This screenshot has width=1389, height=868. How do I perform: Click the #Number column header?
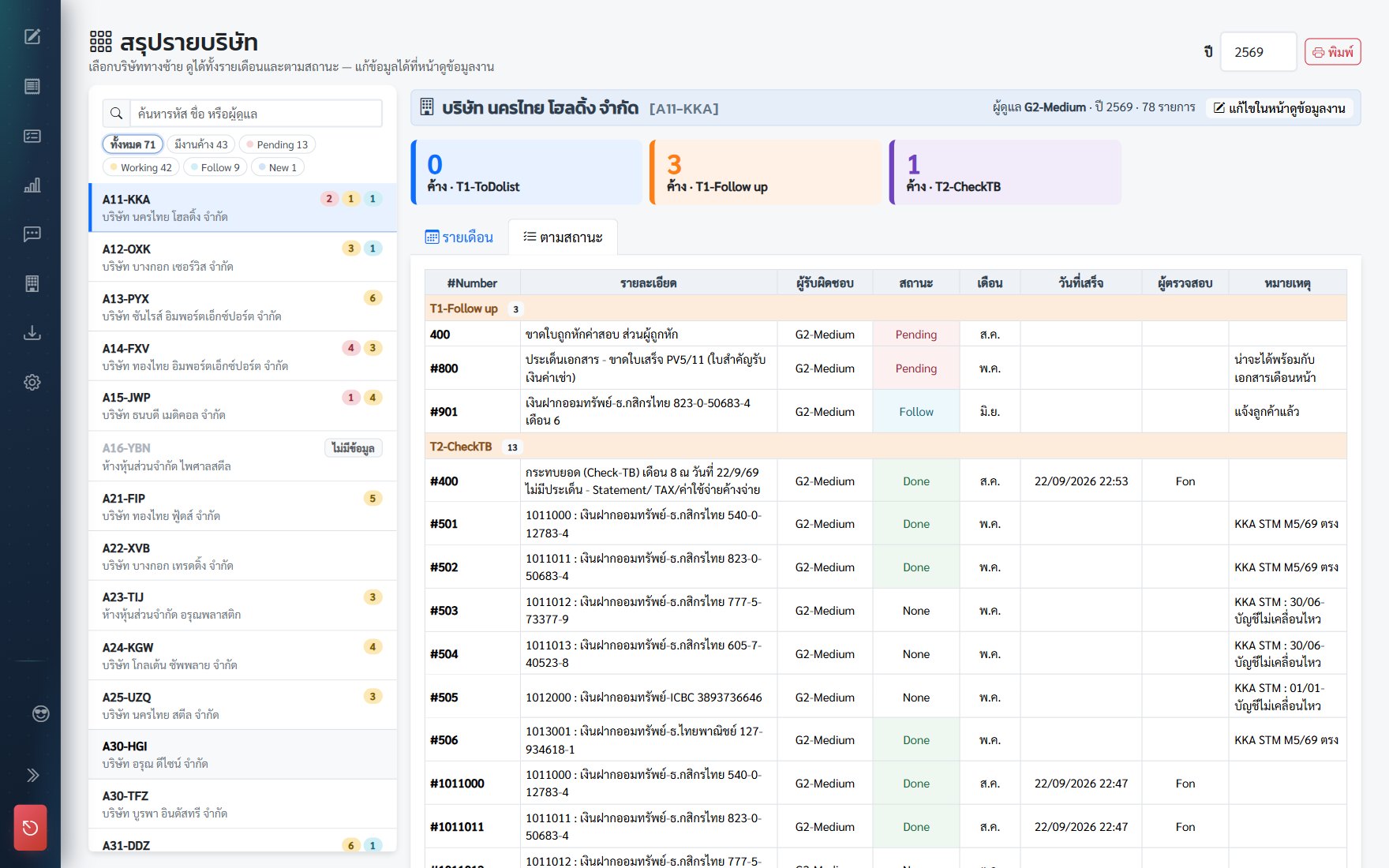coord(472,283)
